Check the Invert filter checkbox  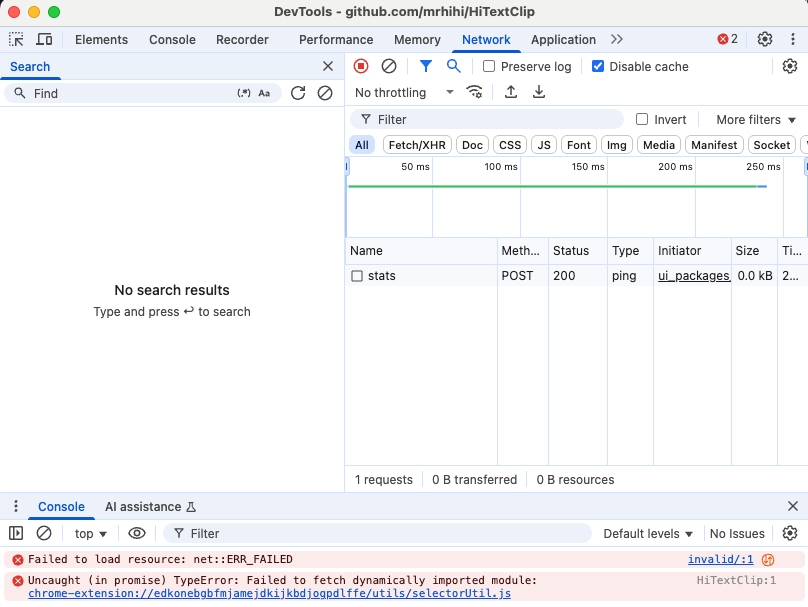642,119
